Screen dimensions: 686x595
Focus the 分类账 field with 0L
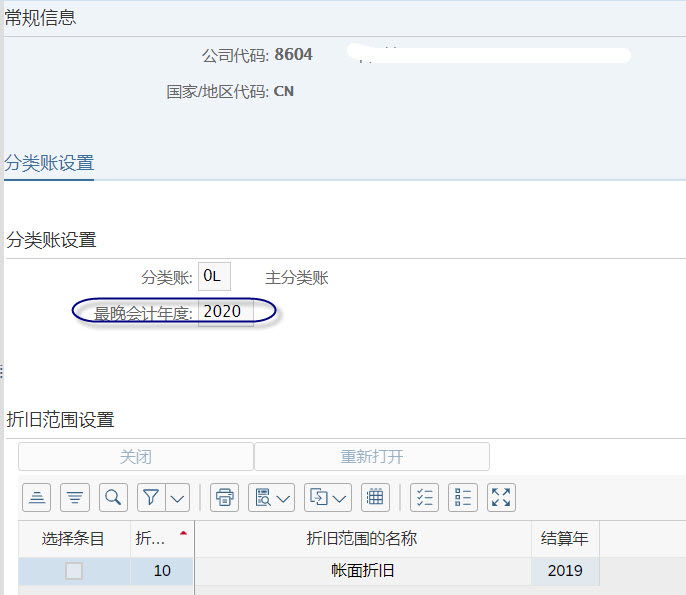[x=214, y=276]
